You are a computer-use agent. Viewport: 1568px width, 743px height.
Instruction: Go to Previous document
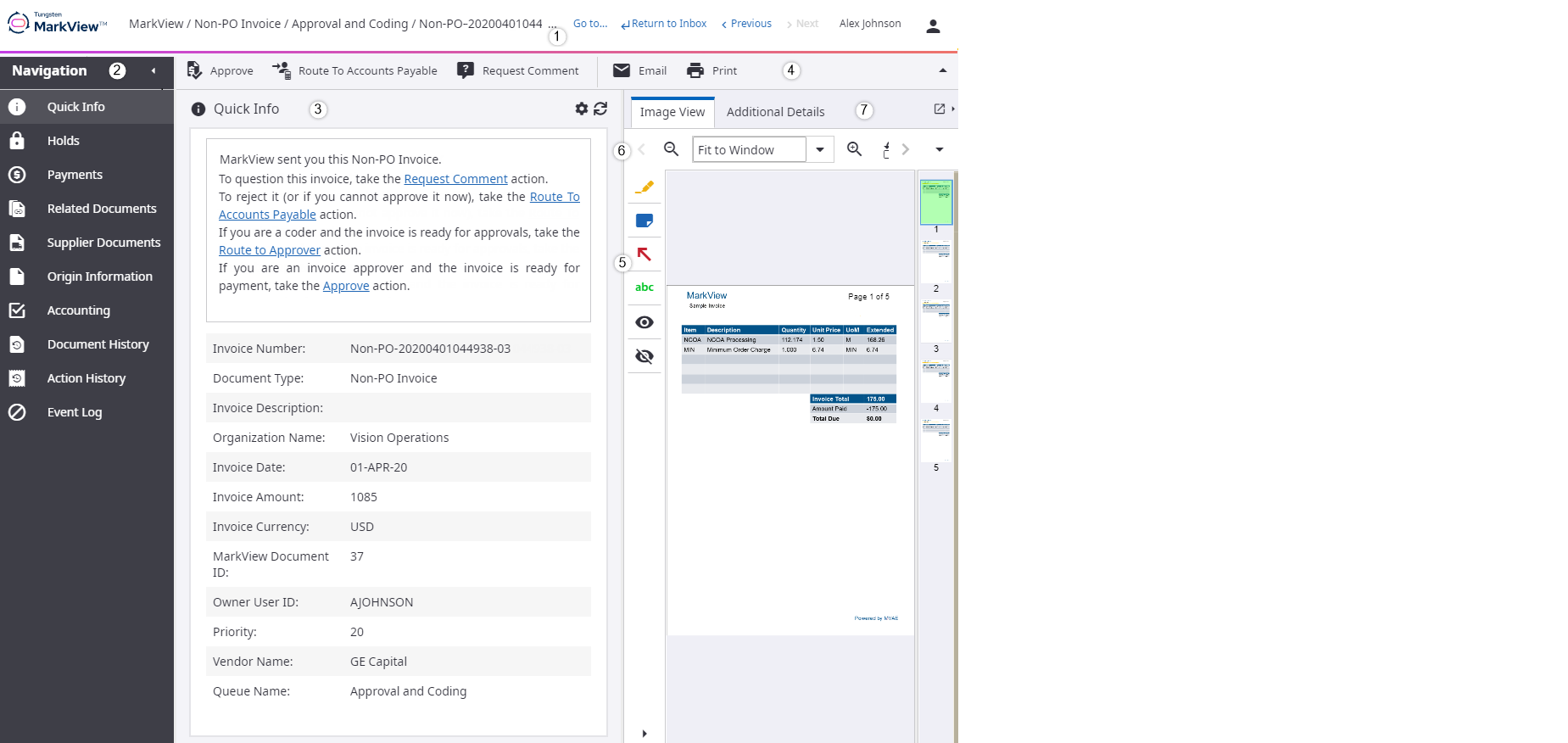point(746,24)
